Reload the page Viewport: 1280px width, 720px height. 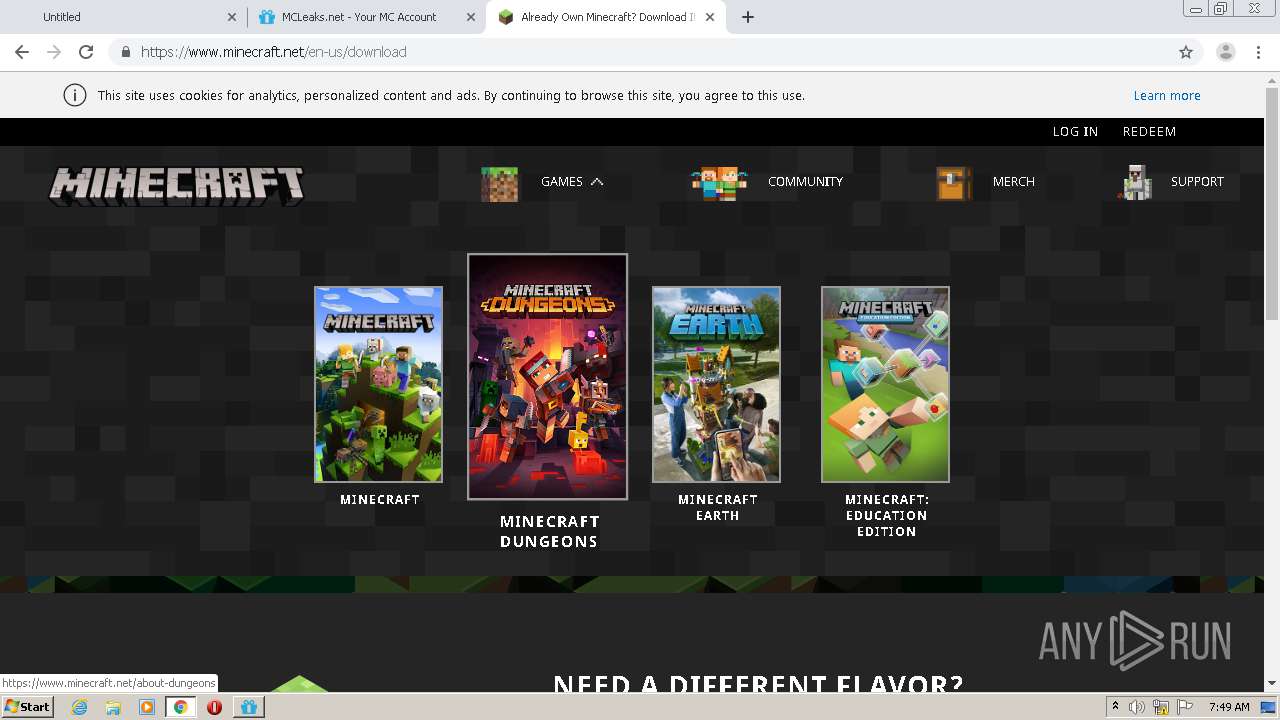pyautogui.click(x=86, y=52)
